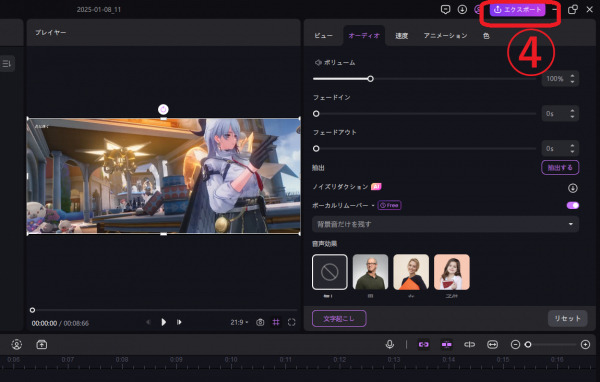Choose the bald man voice effect thumbnail
This screenshot has height=382, width=600.
tap(370, 272)
